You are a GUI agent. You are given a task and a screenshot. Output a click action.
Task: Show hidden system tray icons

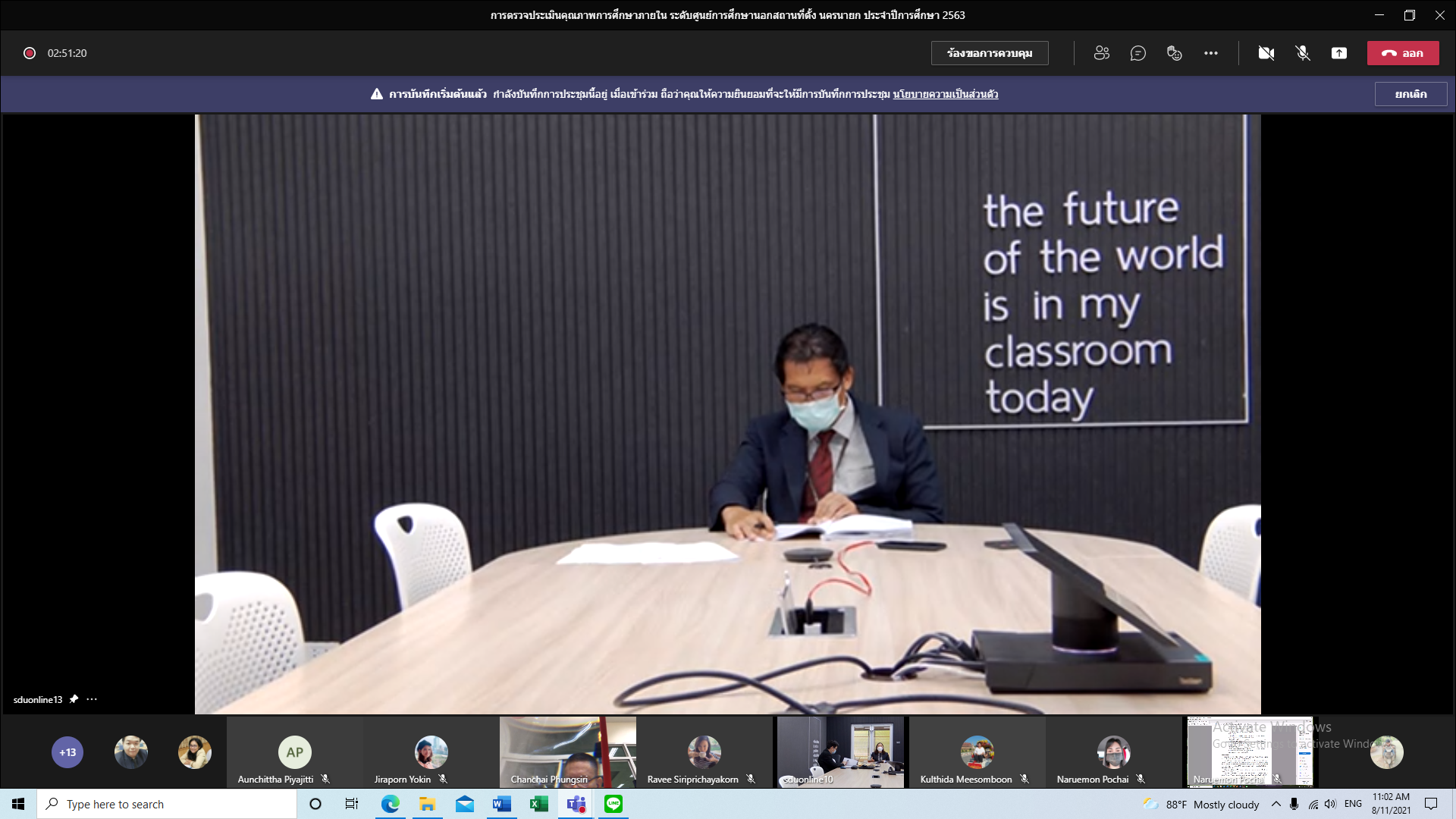1276,804
